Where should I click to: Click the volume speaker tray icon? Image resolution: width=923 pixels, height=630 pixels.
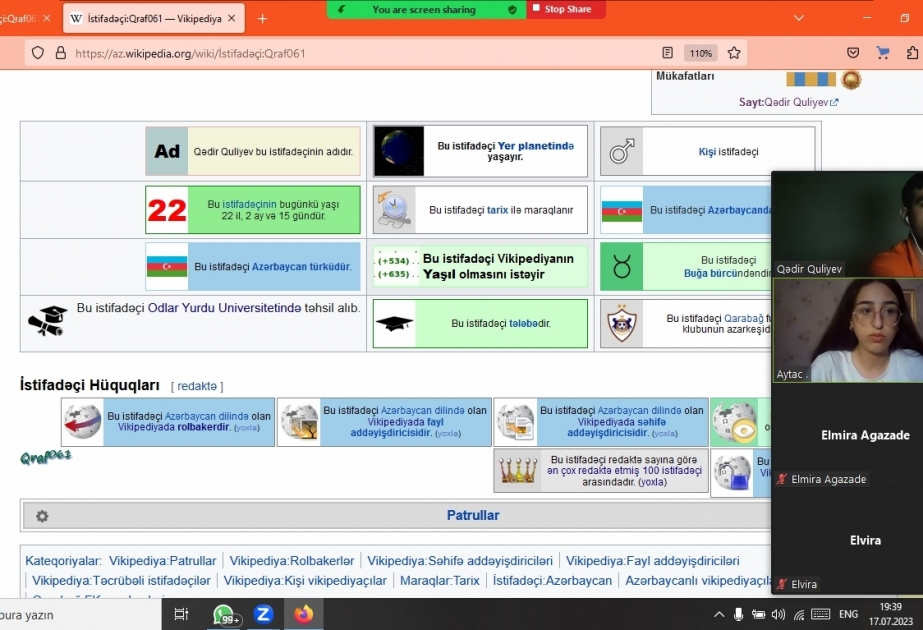pyautogui.click(x=778, y=615)
